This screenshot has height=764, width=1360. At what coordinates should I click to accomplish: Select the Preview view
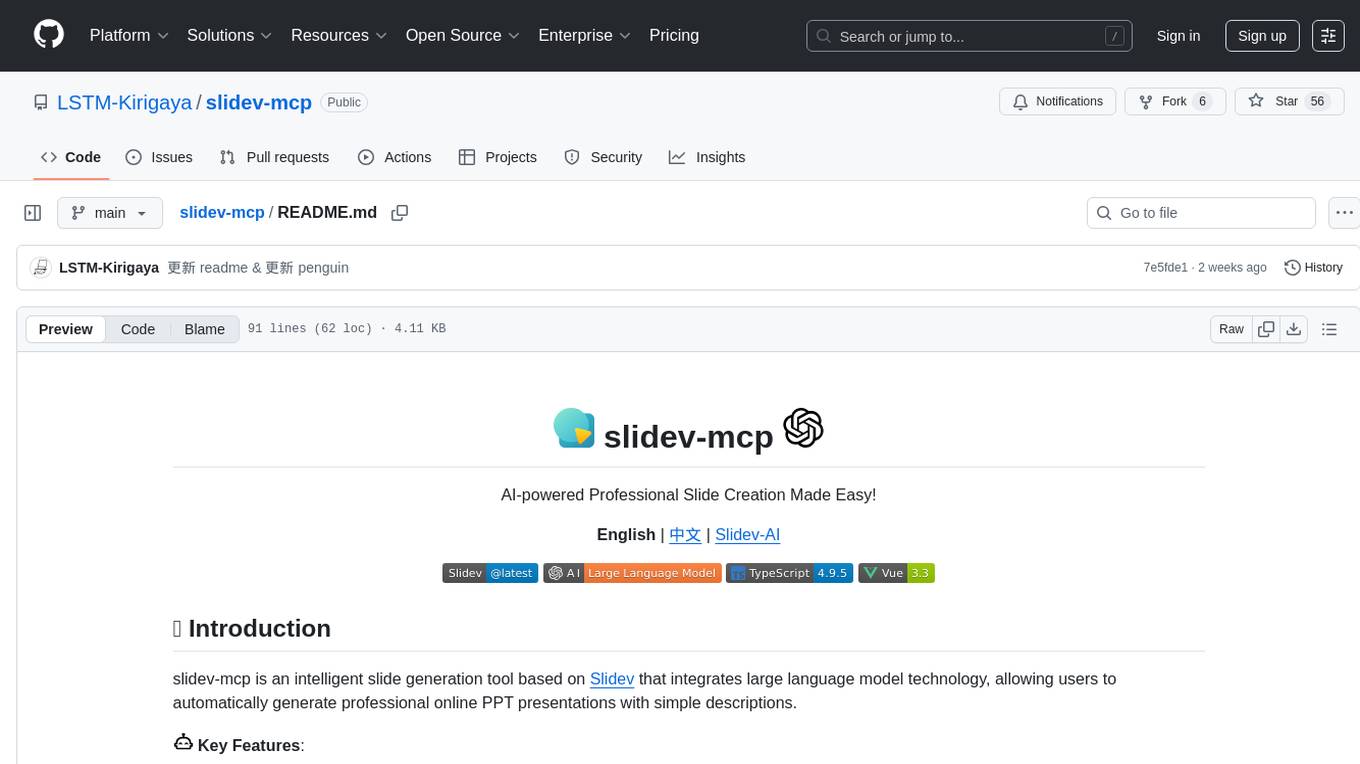66,329
